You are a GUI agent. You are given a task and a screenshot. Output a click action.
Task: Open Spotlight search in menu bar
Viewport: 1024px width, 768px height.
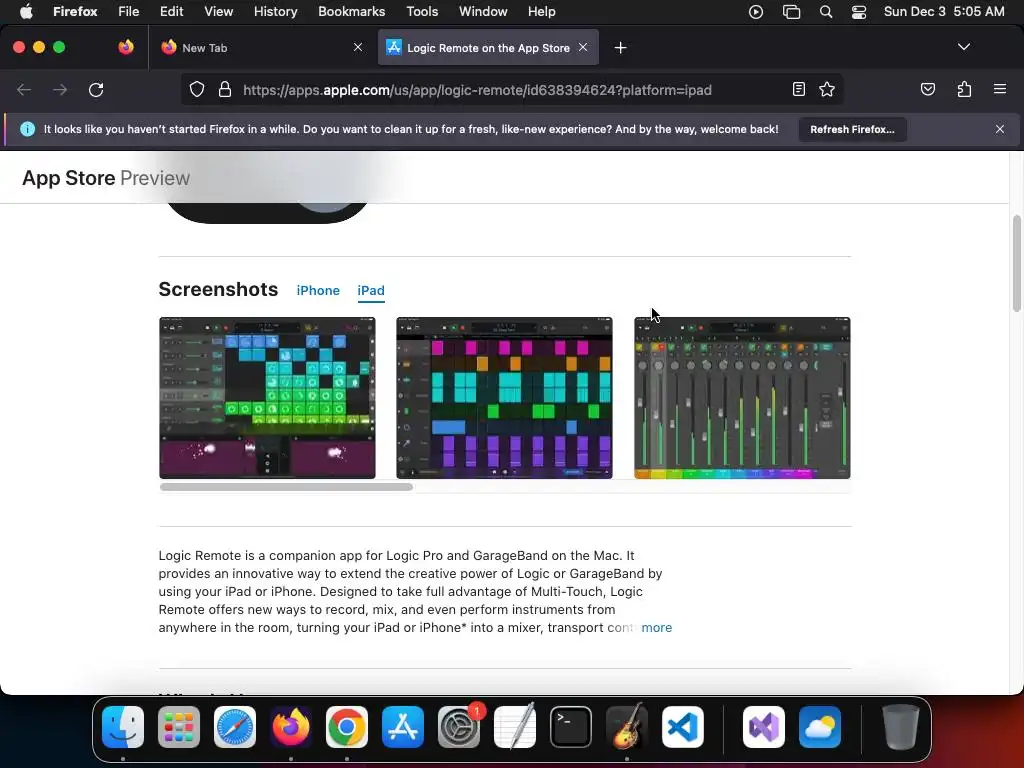tap(825, 12)
